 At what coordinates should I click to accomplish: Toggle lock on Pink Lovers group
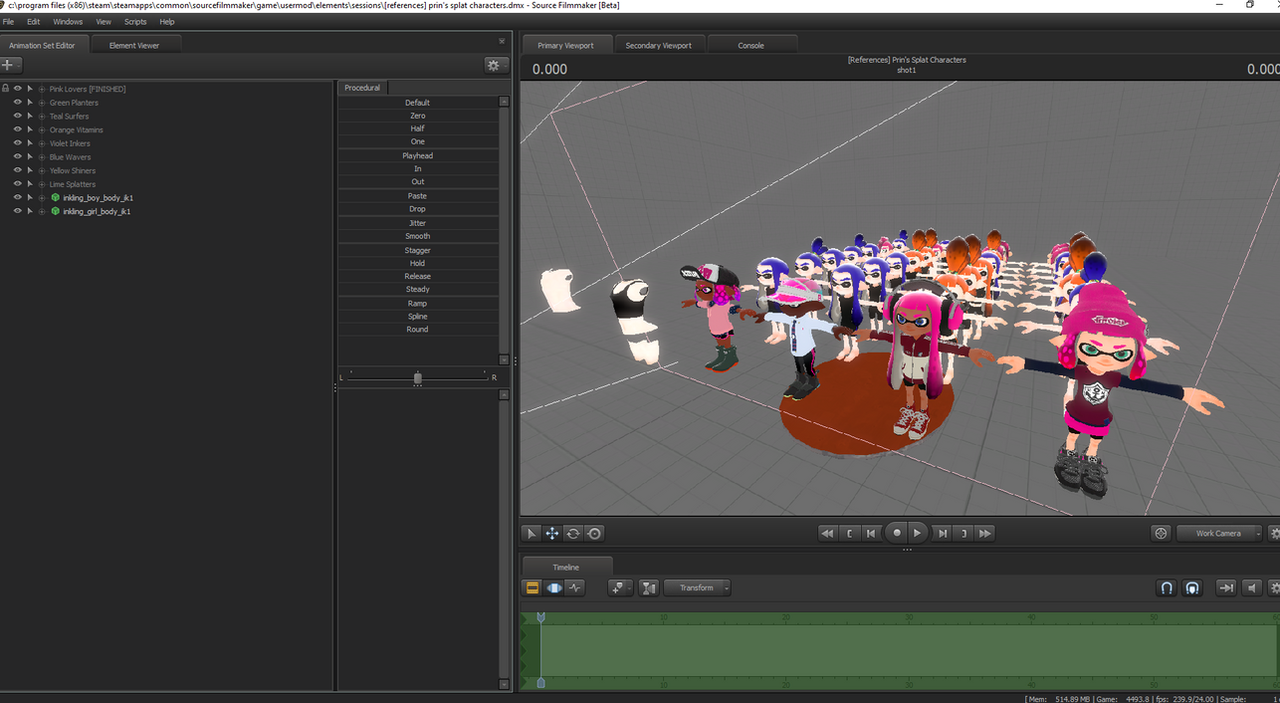click(5, 88)
